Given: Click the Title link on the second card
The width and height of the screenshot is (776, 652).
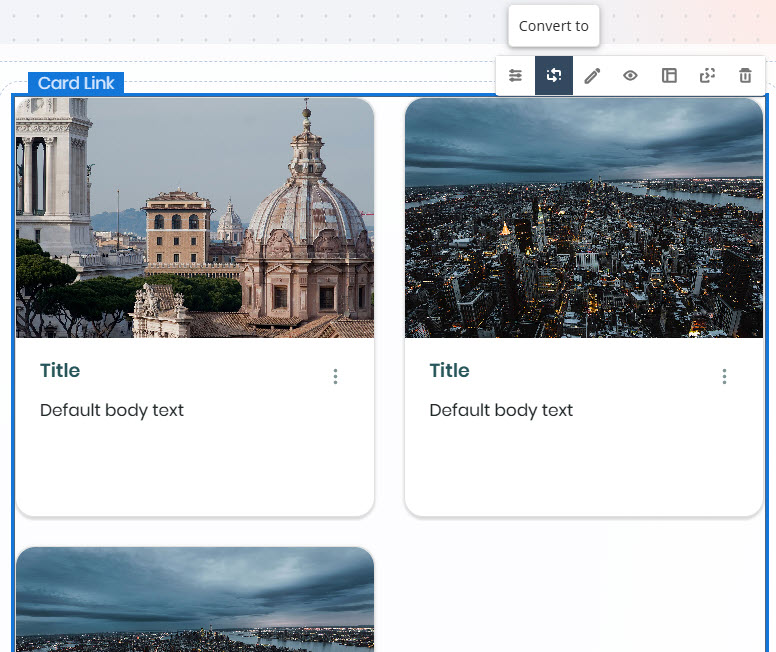Looking at the screenshot, I should coord(449,370).
